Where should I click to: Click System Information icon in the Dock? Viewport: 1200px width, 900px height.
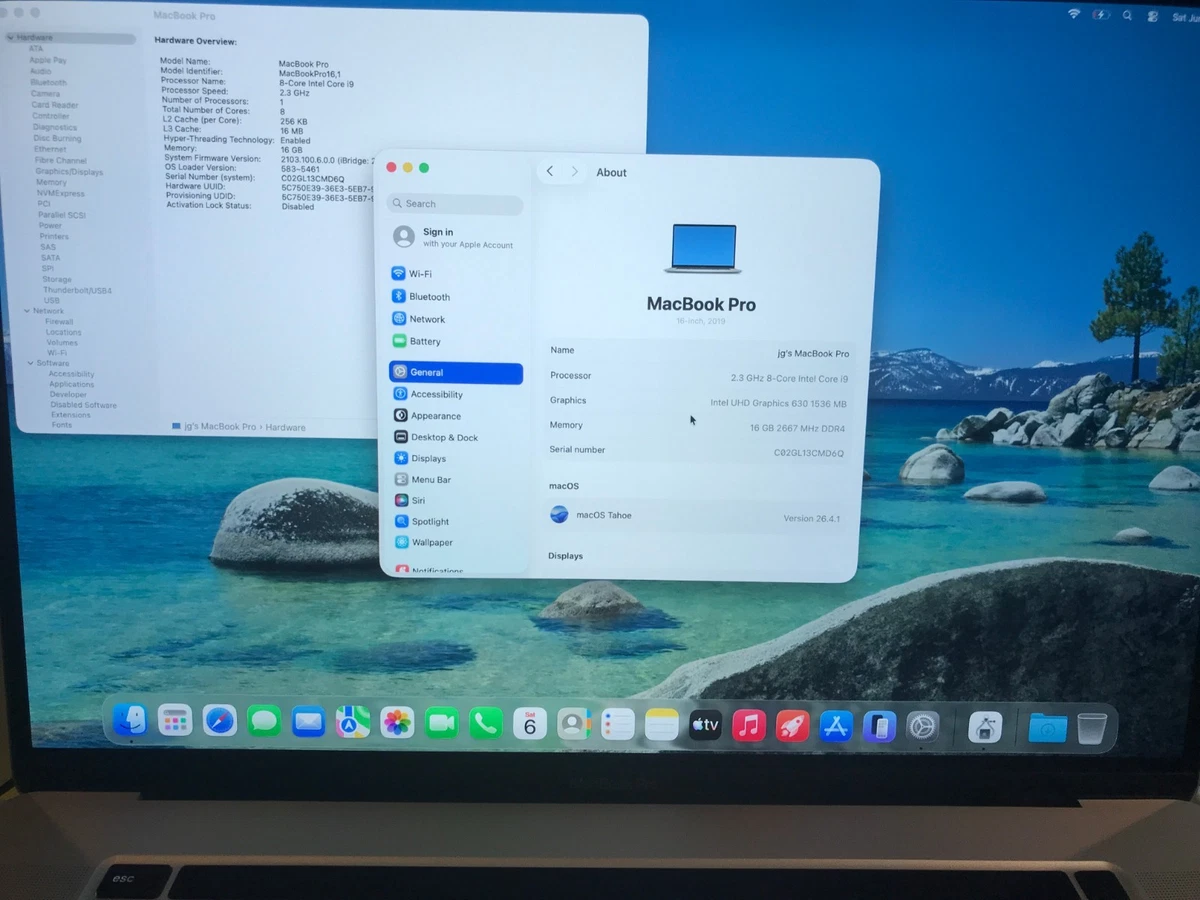coord(985,727)
